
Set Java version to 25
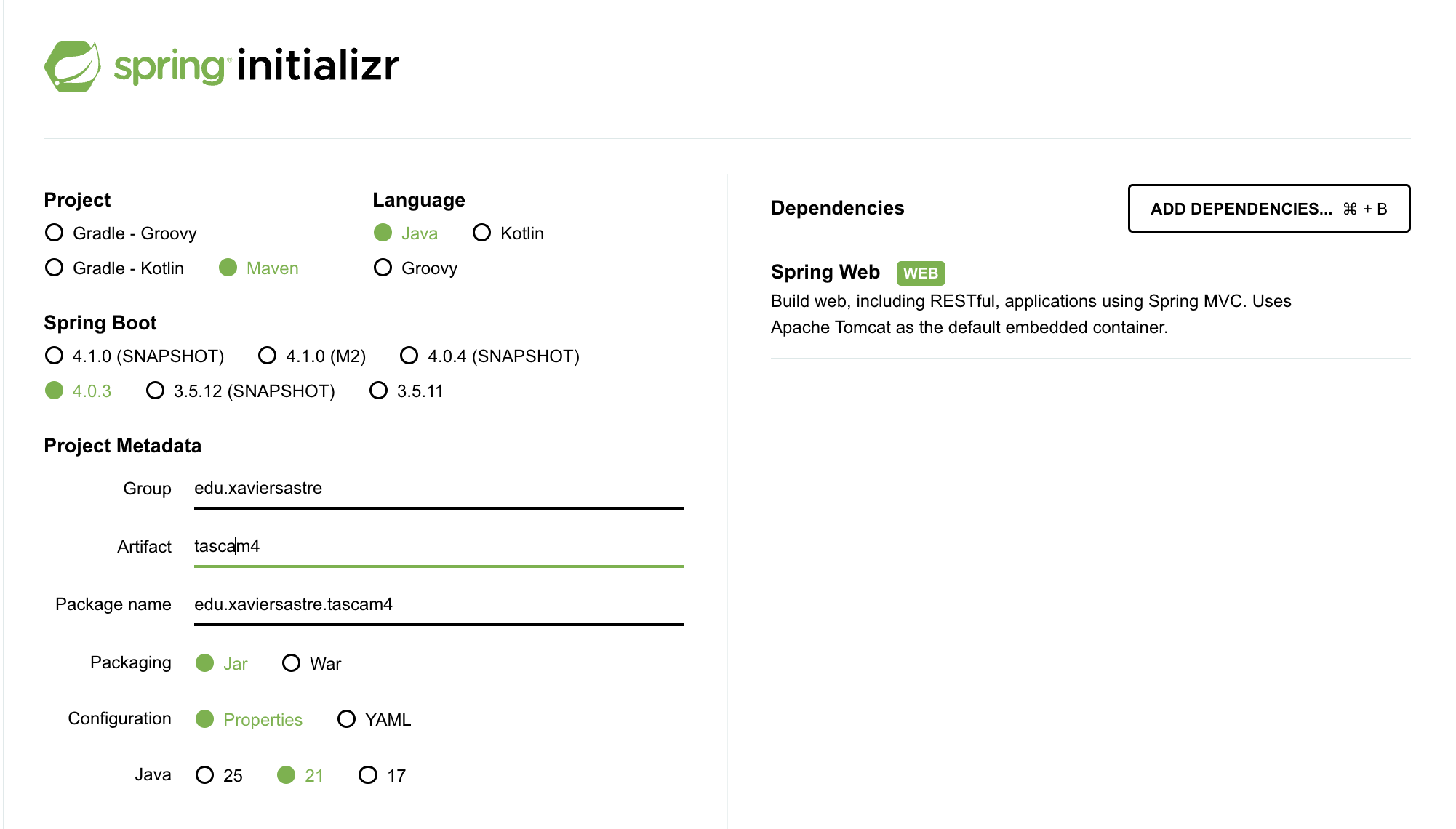205,776
